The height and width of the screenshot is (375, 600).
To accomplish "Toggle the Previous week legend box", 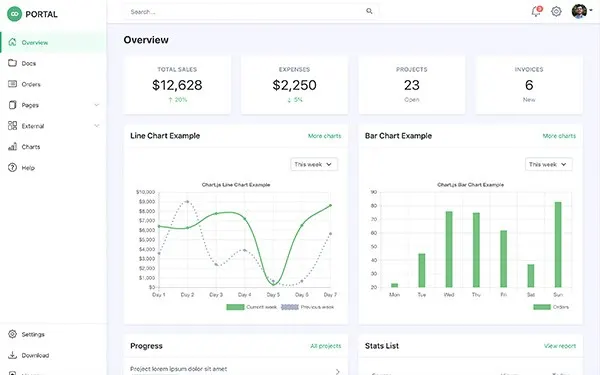I will click(290, 307).
